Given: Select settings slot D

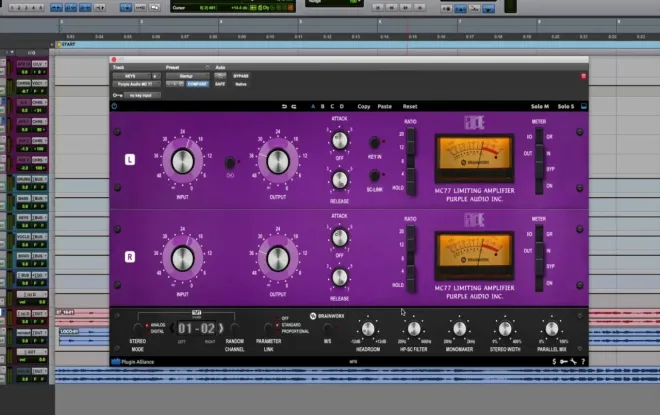Looking at the screenshot, I should coord(341,106).
